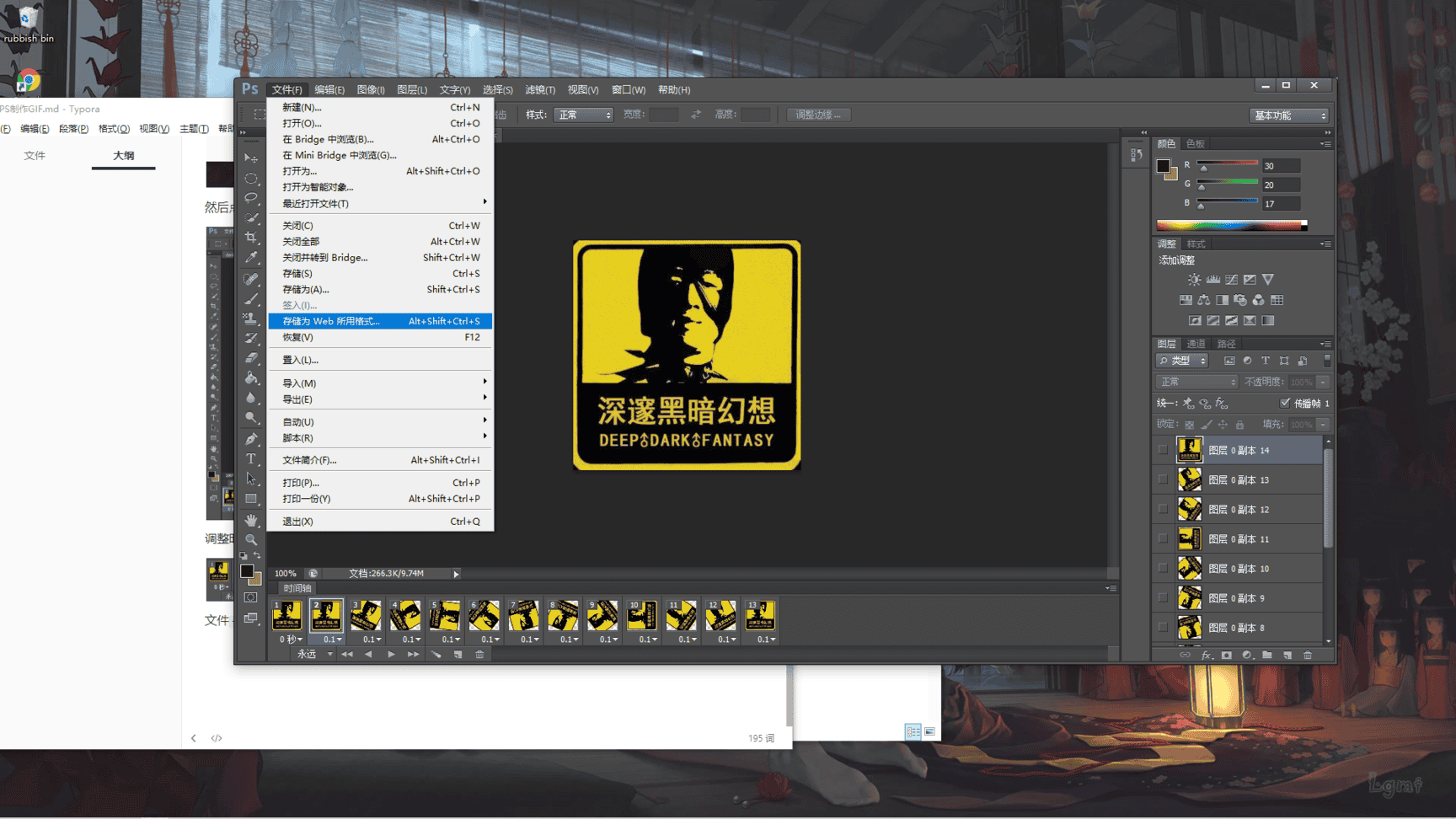
Task: Click the foreground color swatch in Color panel
Action: tap(1163, 166)
